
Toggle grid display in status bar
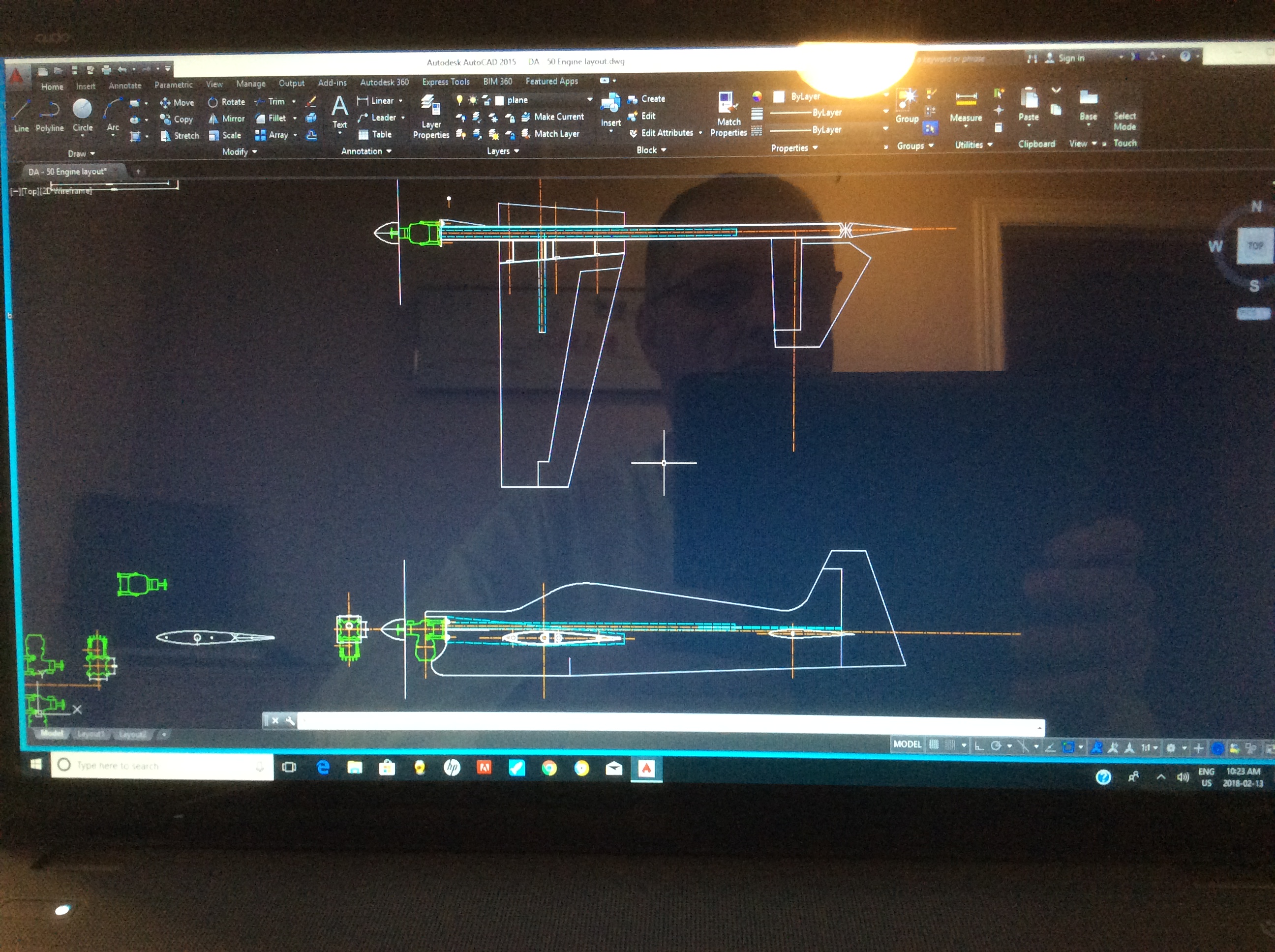pyautogui.click(x=934, y=745)
